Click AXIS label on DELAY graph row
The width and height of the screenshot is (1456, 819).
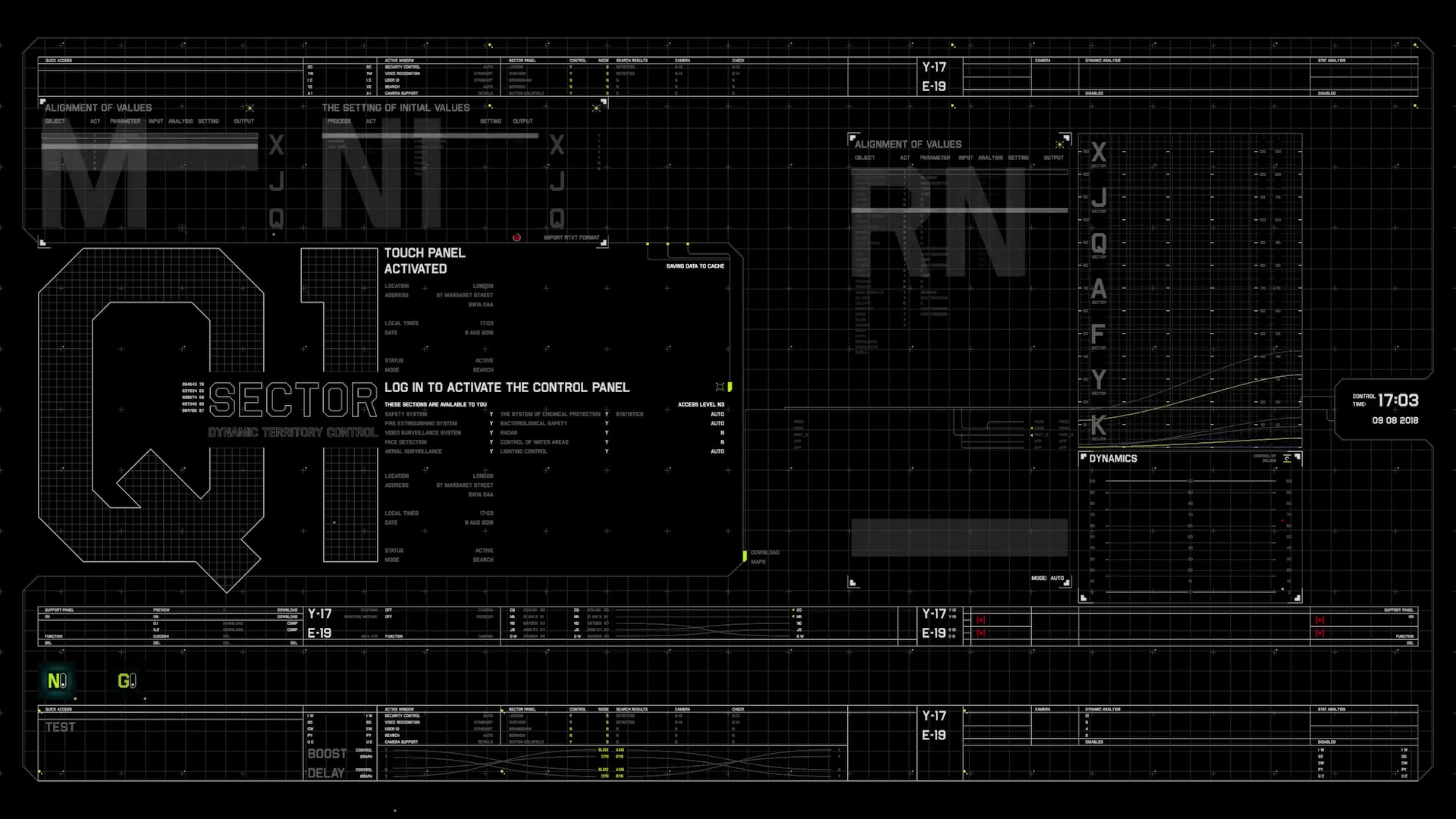(x=620, y=769)
